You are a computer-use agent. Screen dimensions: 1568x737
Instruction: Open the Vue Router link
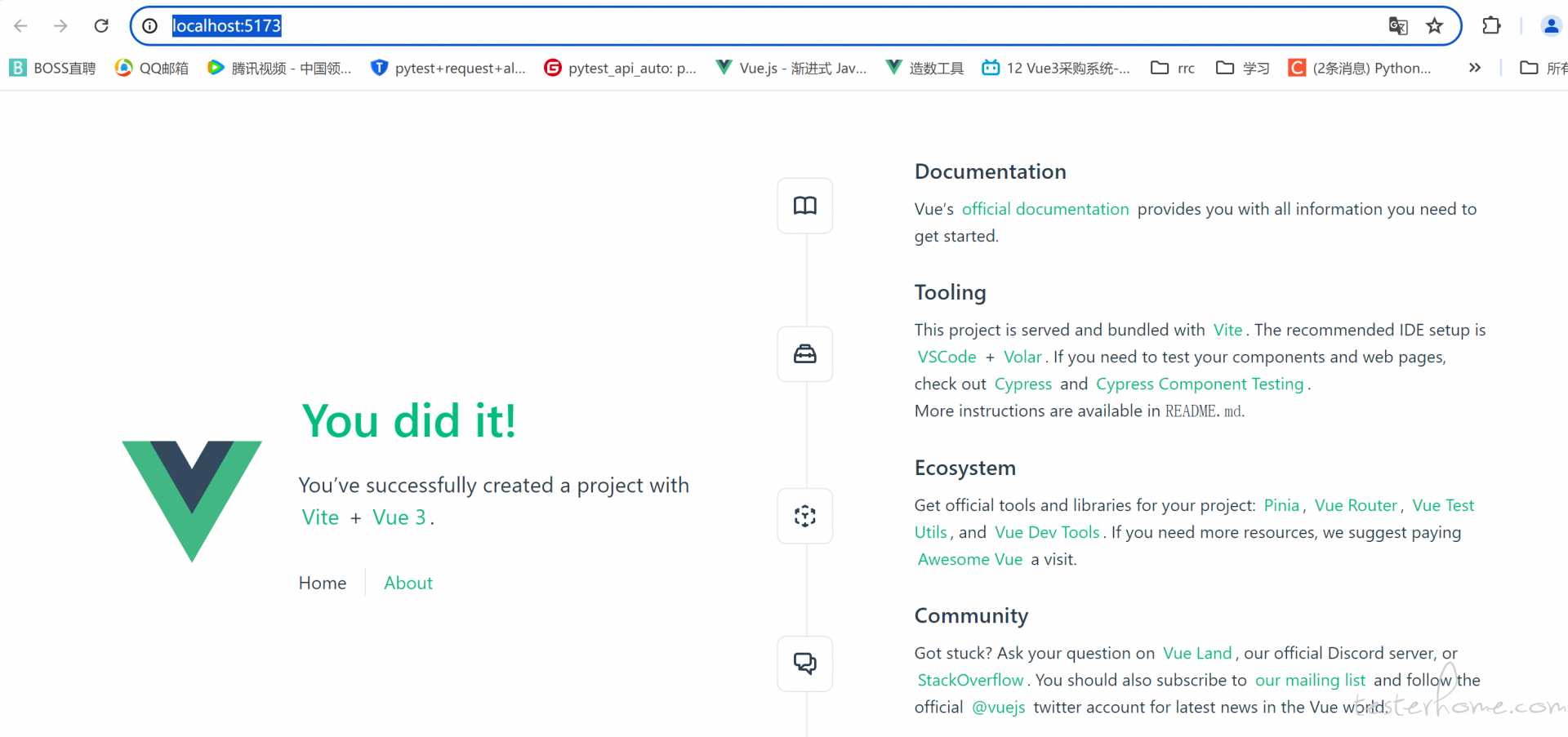1356,505
